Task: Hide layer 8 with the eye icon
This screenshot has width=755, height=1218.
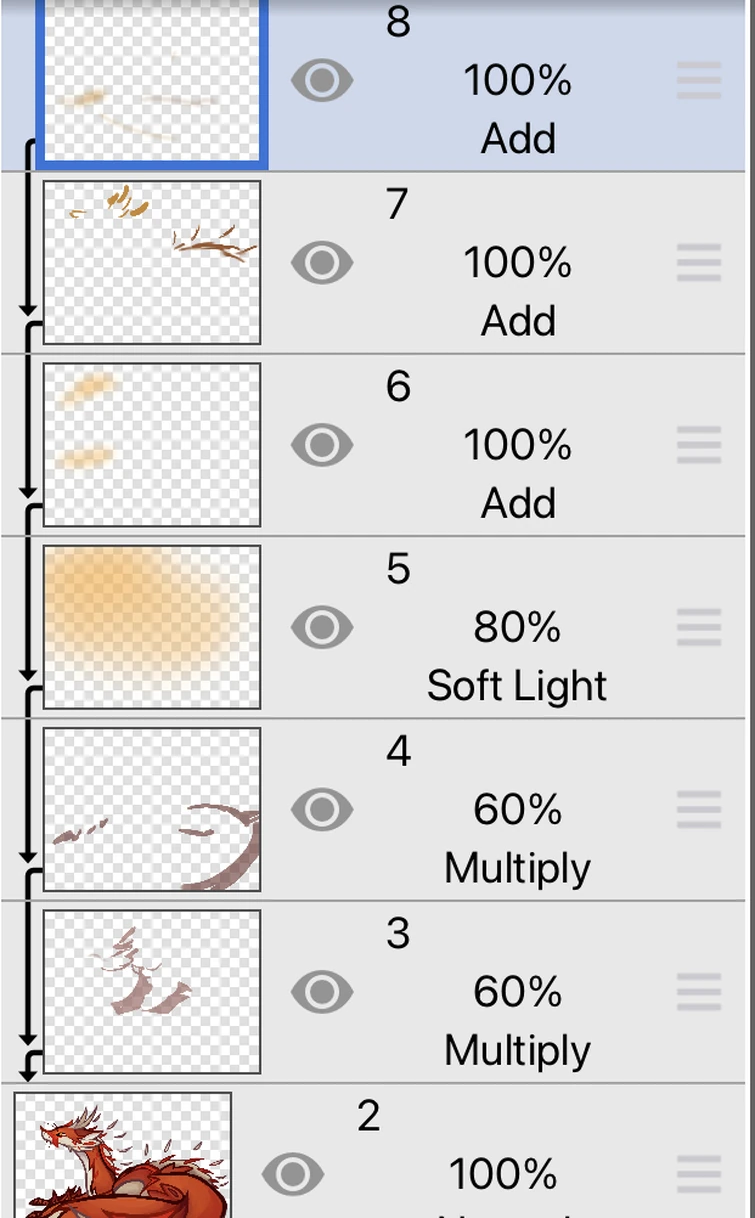Action: (322, 81)
